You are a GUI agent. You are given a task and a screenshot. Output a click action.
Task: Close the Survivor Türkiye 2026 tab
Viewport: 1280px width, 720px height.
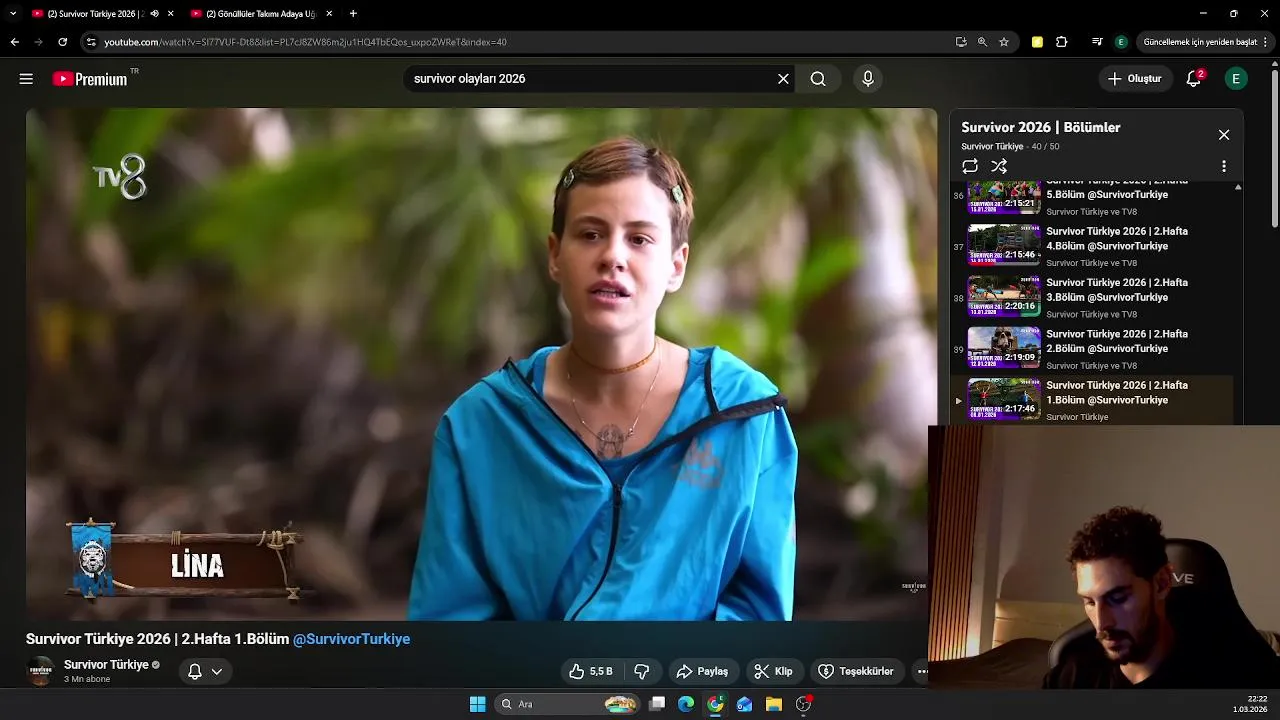click(170, 14)
